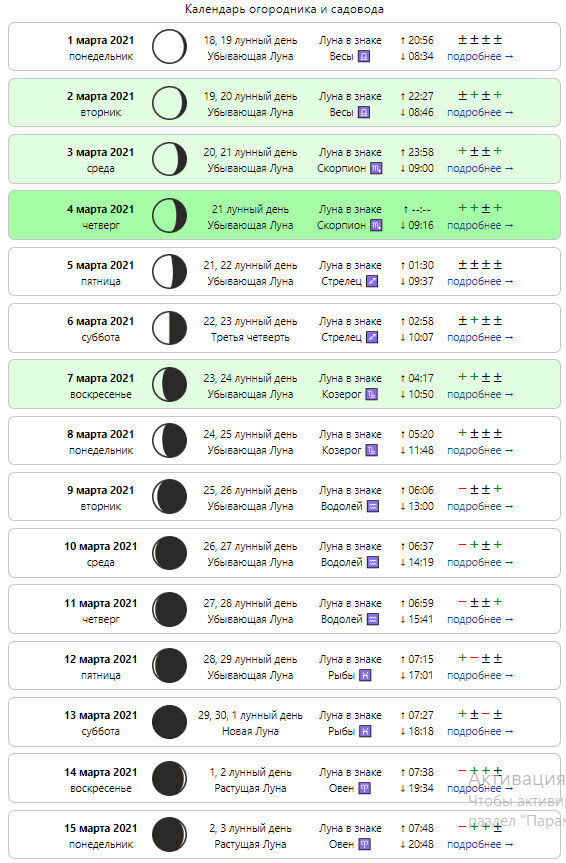Click the Sagittarius zodiac icon for 5 March
The image size is (566, 863).
(x=372, y=281)
